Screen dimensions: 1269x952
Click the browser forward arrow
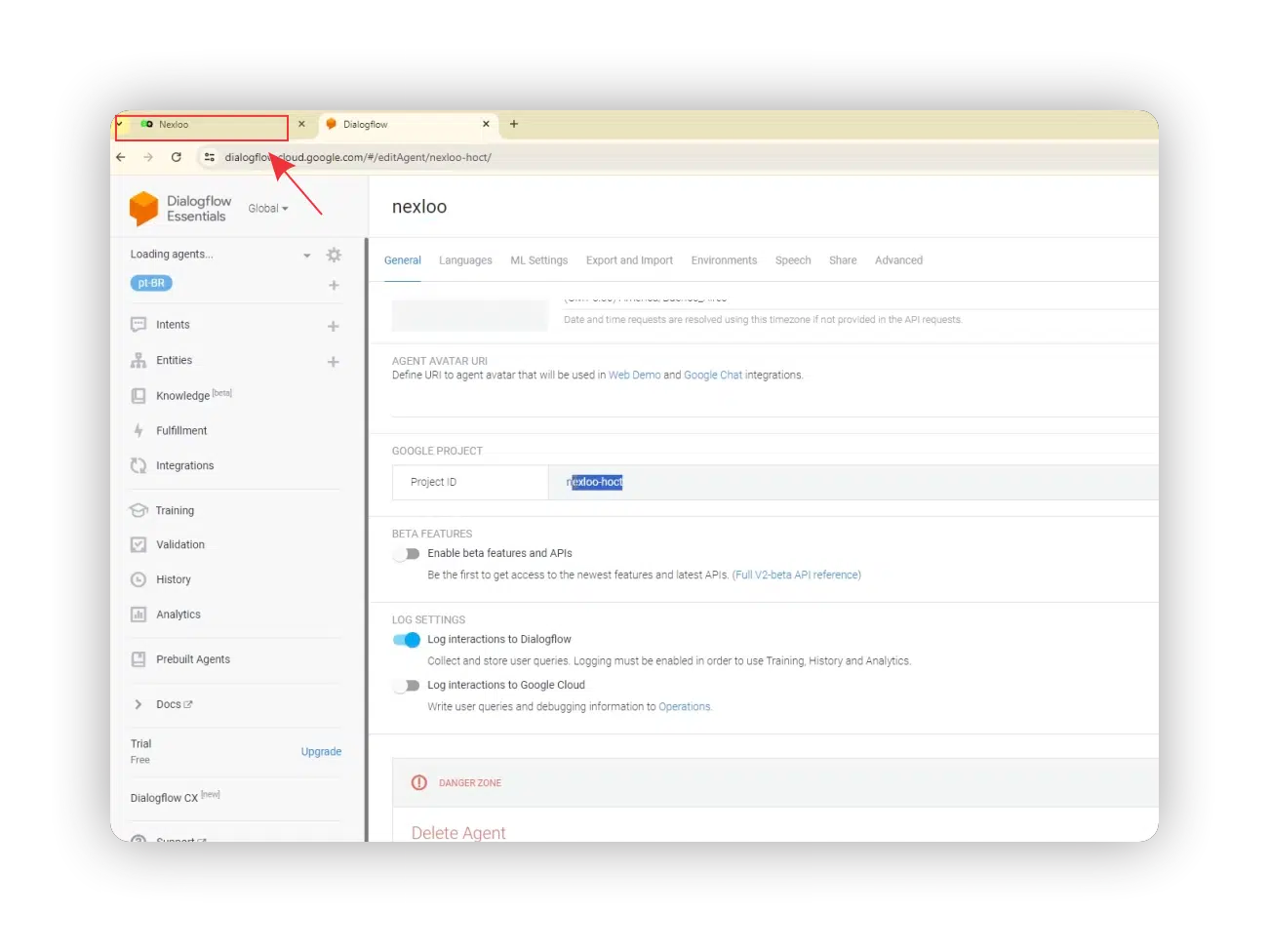pyautogui.click(x=148, y=157)
